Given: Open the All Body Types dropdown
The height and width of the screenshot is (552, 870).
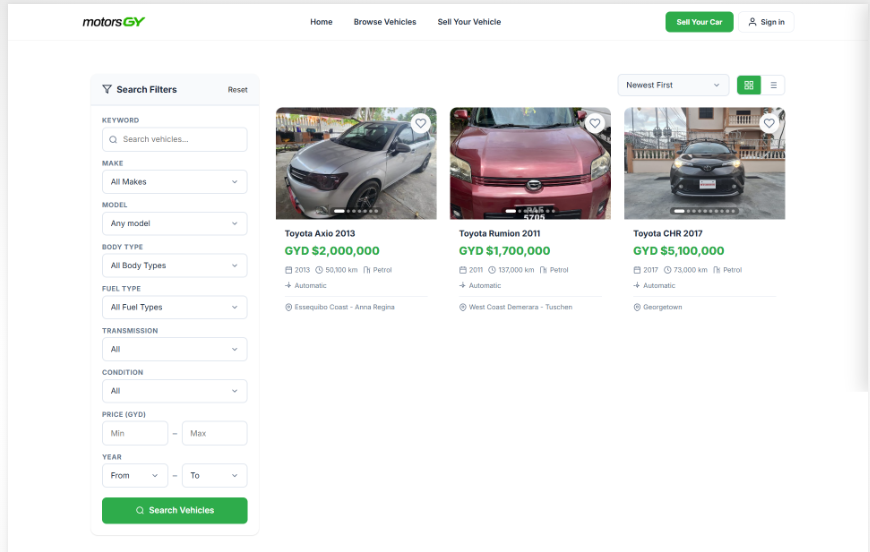Looking at the screenshot, I should [x=175, y=266].
